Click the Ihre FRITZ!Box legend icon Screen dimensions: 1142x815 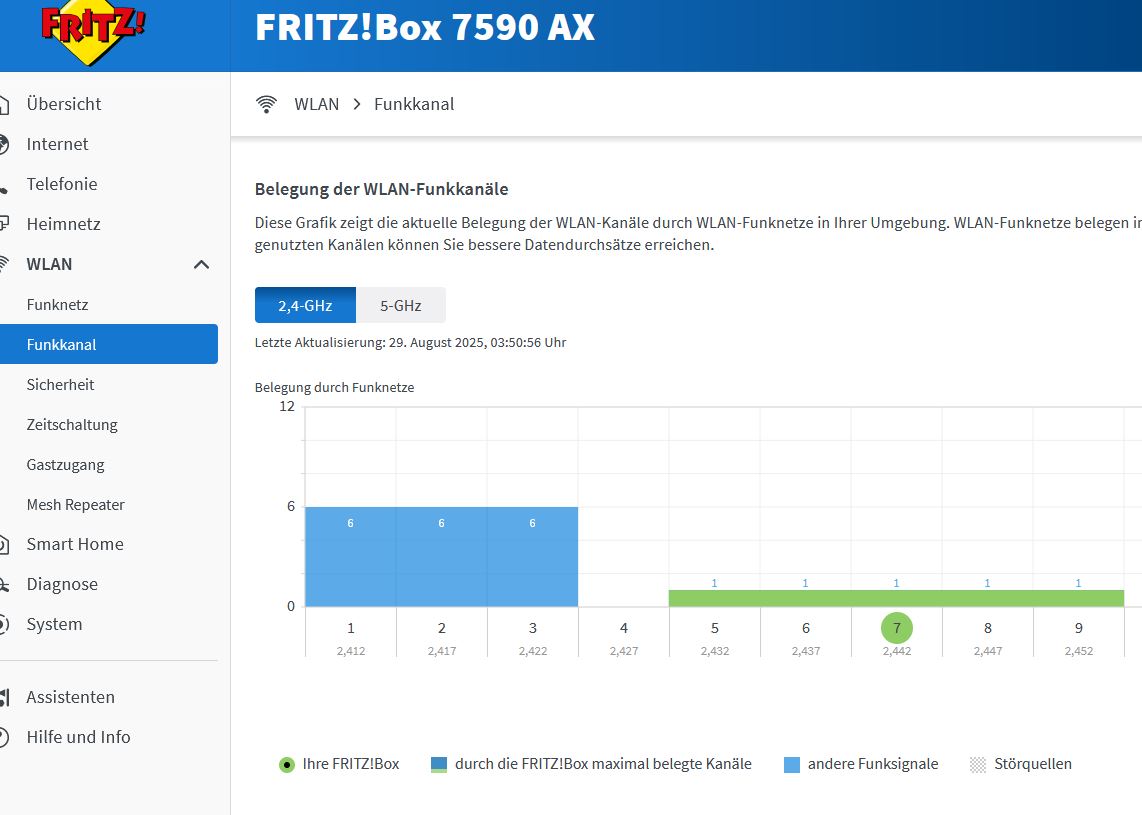click(287, 765)
